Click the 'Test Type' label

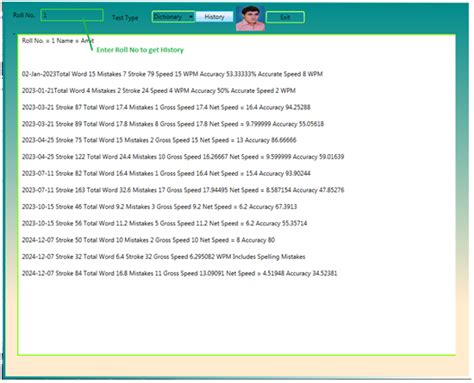click(125, 18)
